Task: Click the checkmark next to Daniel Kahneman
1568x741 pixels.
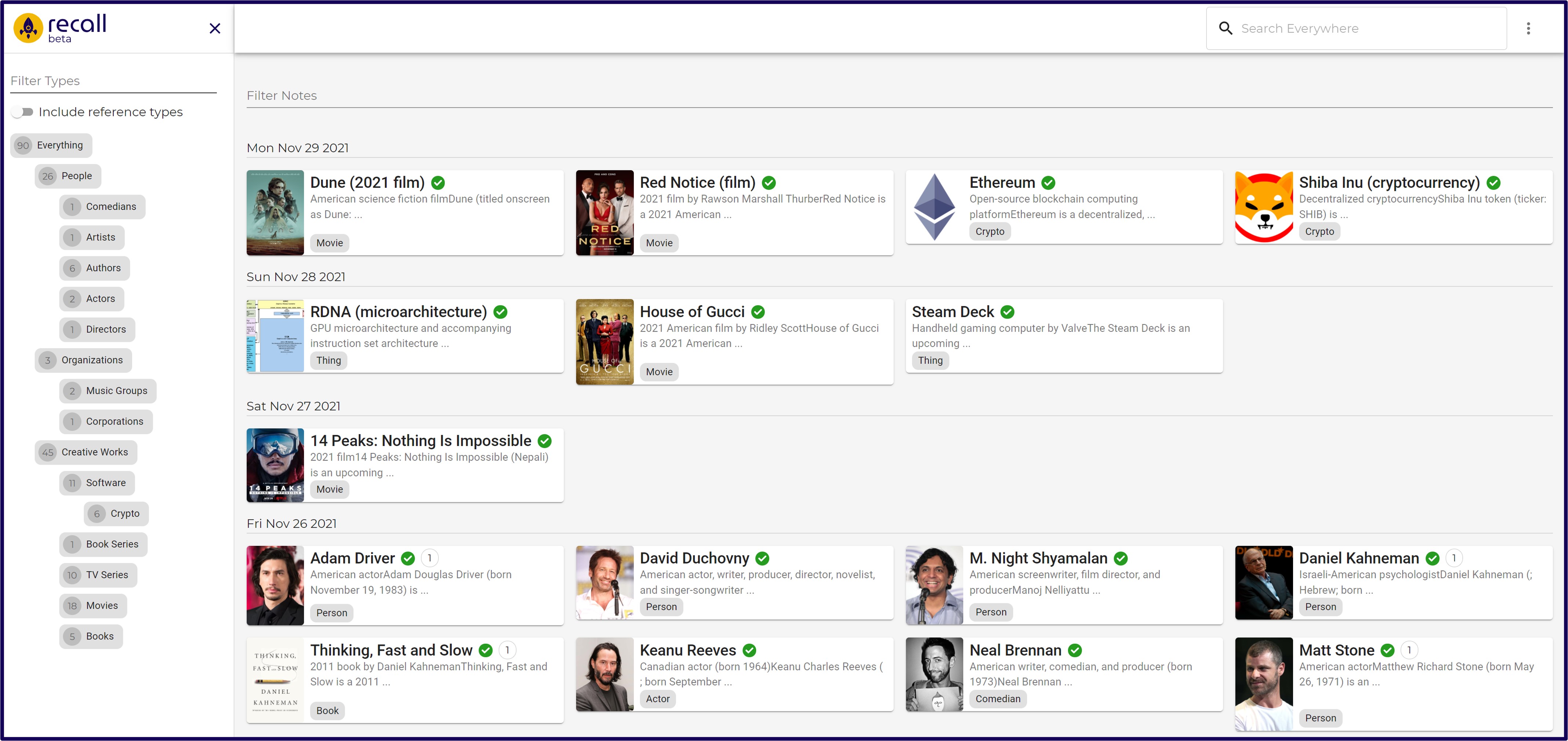Action: 1432,558
